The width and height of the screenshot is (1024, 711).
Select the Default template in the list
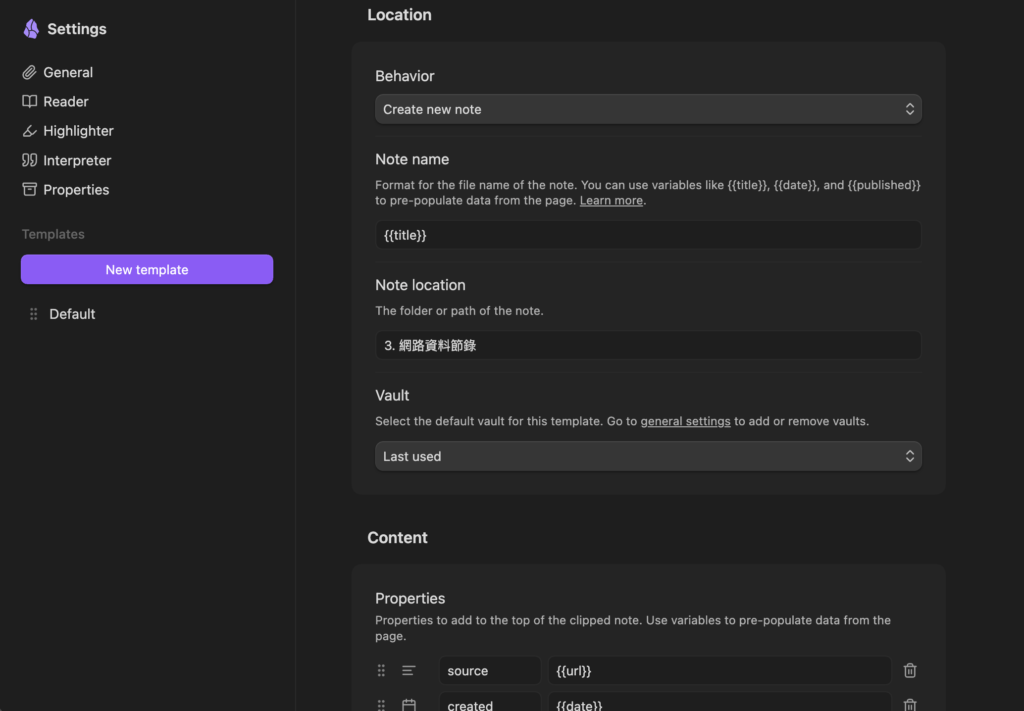(x=72, y=314)
